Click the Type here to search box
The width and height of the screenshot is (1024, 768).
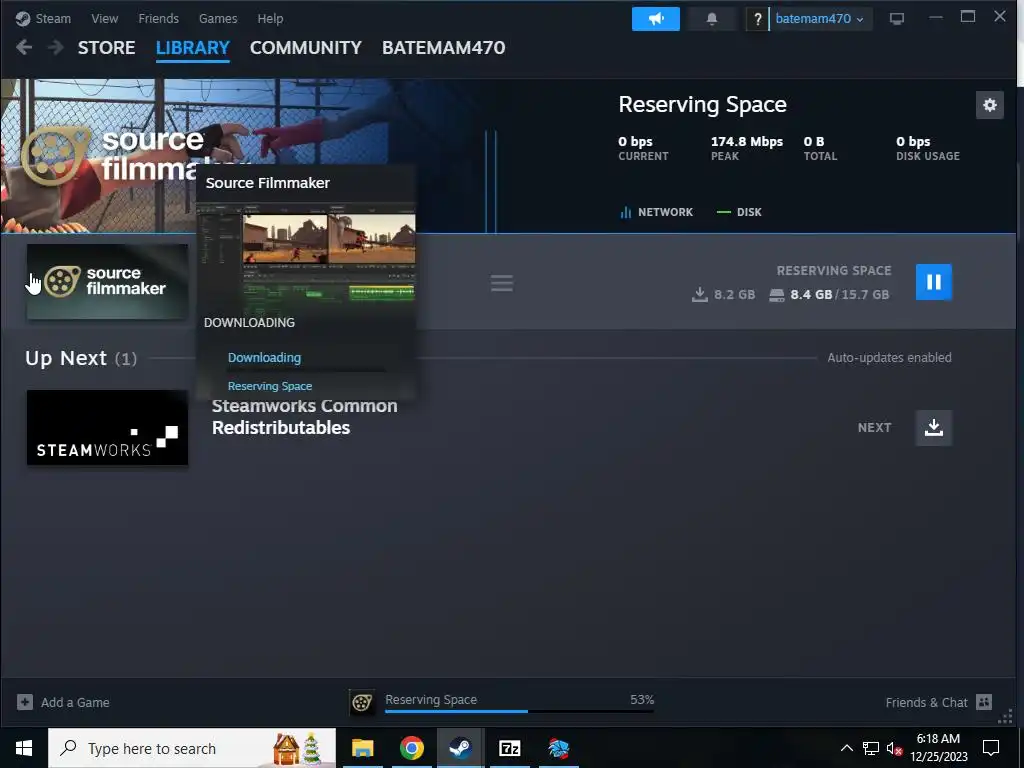tap(192, 748)
